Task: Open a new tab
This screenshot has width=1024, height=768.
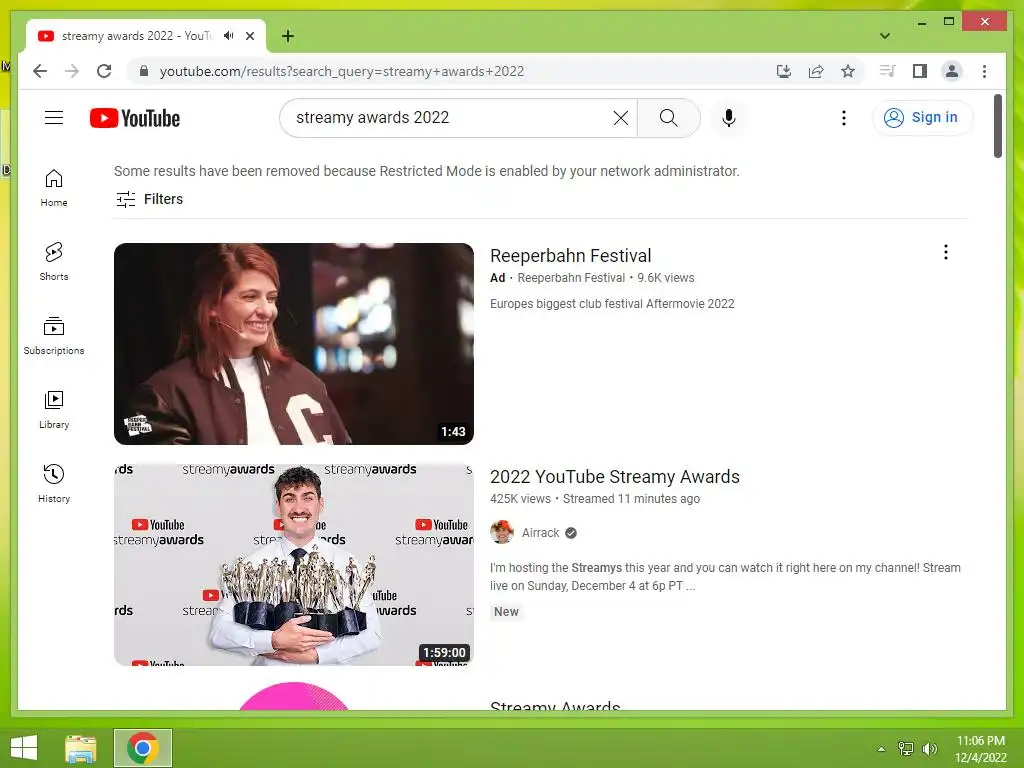Action: tap(287, 36)
